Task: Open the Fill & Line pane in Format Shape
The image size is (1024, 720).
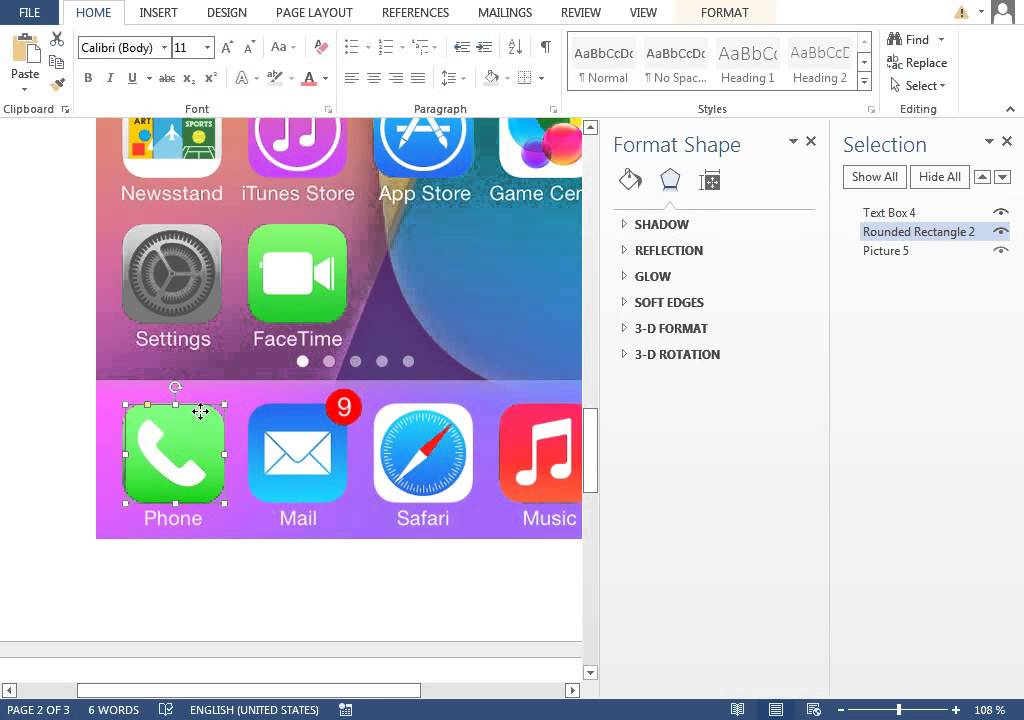Action: [x=630, y=179]
